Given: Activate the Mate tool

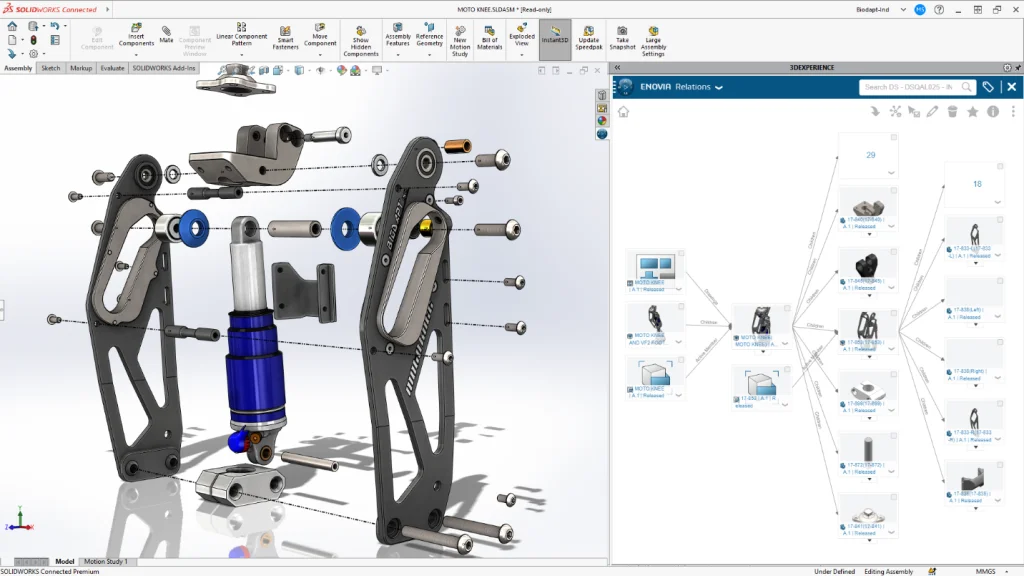Looking at the screenshot, I should click(165, 34).
